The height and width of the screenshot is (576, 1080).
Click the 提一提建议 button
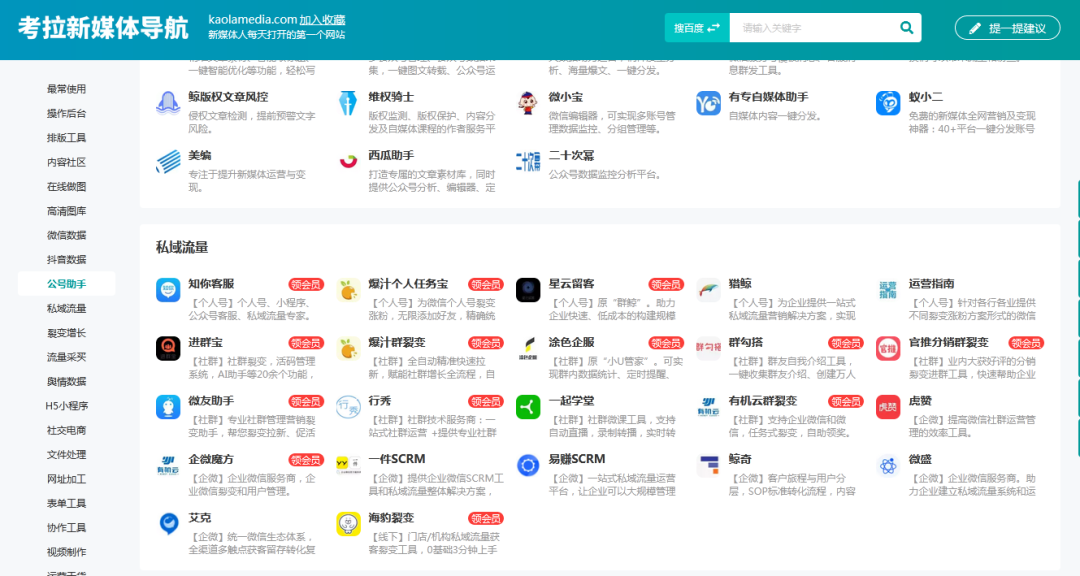tap(1007, 28)
